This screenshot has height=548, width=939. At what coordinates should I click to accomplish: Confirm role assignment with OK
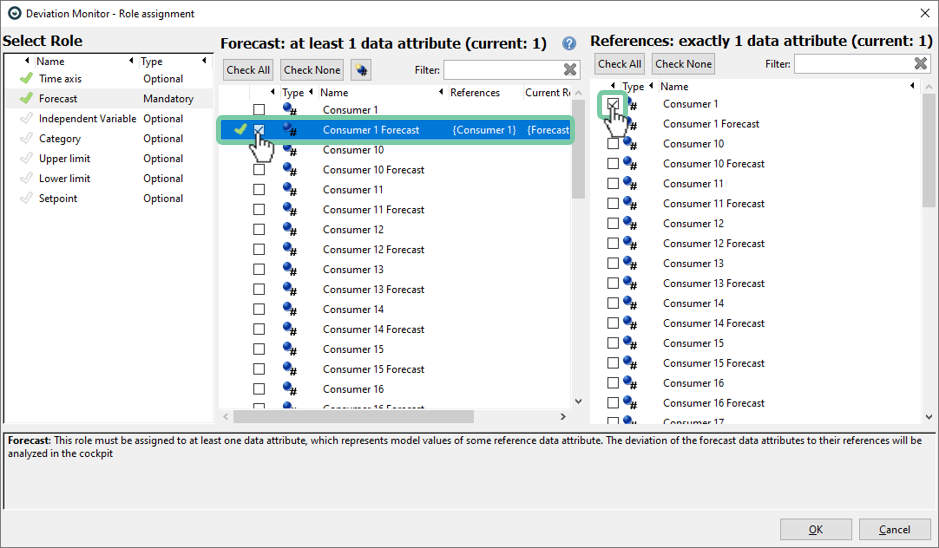816,529
